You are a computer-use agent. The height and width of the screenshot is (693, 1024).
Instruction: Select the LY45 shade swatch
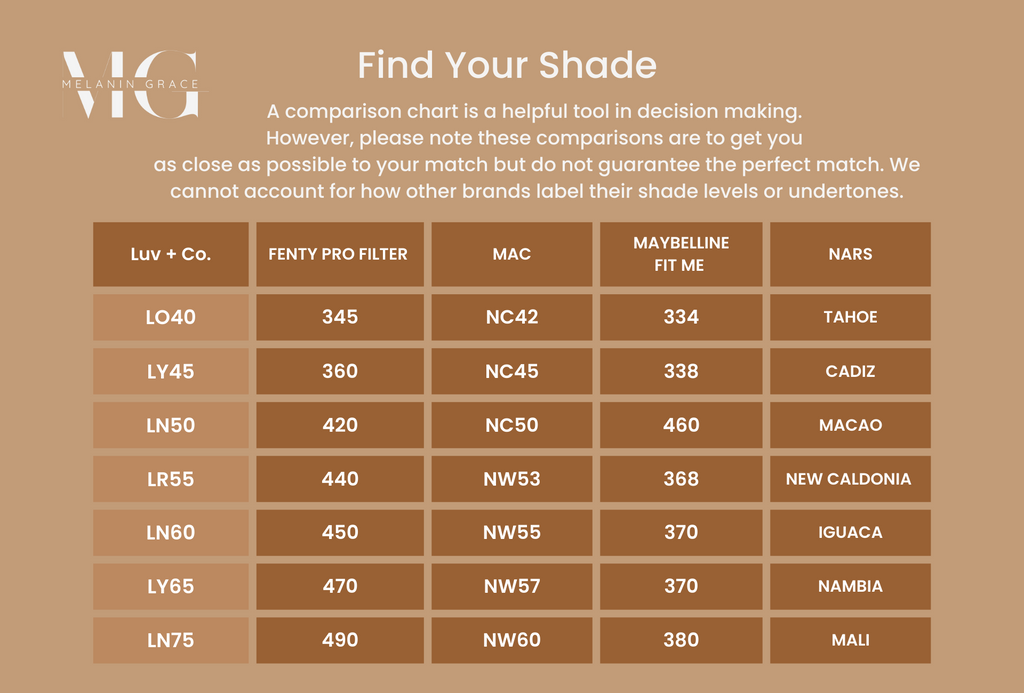pos(171,371)
